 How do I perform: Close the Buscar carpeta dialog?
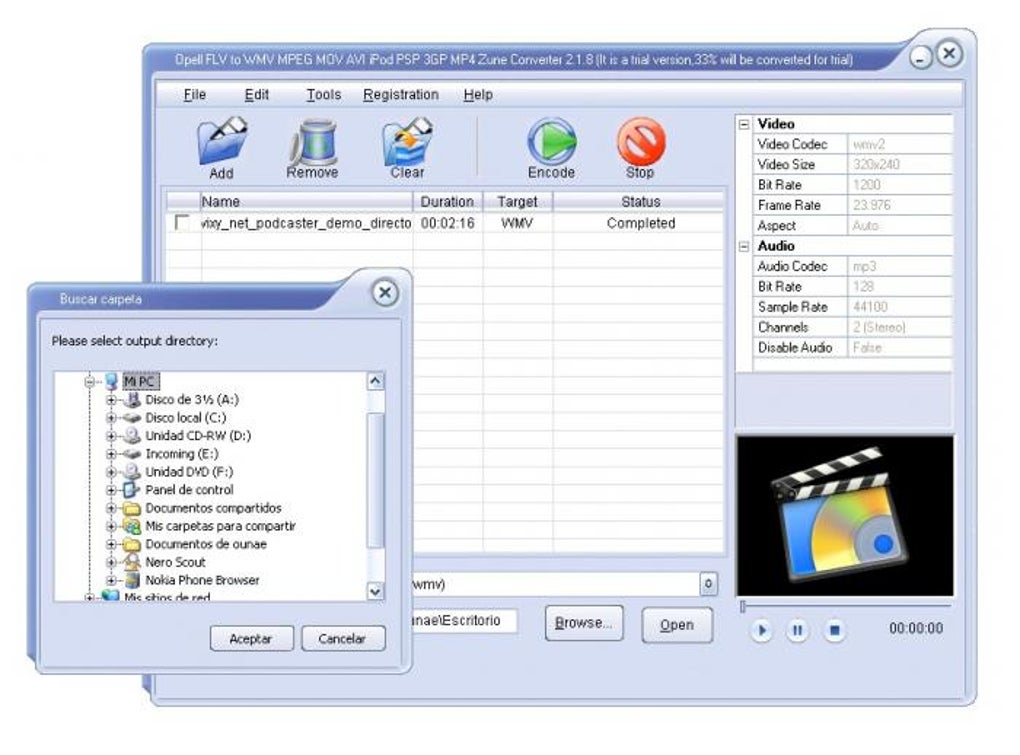tap(385, 293)
